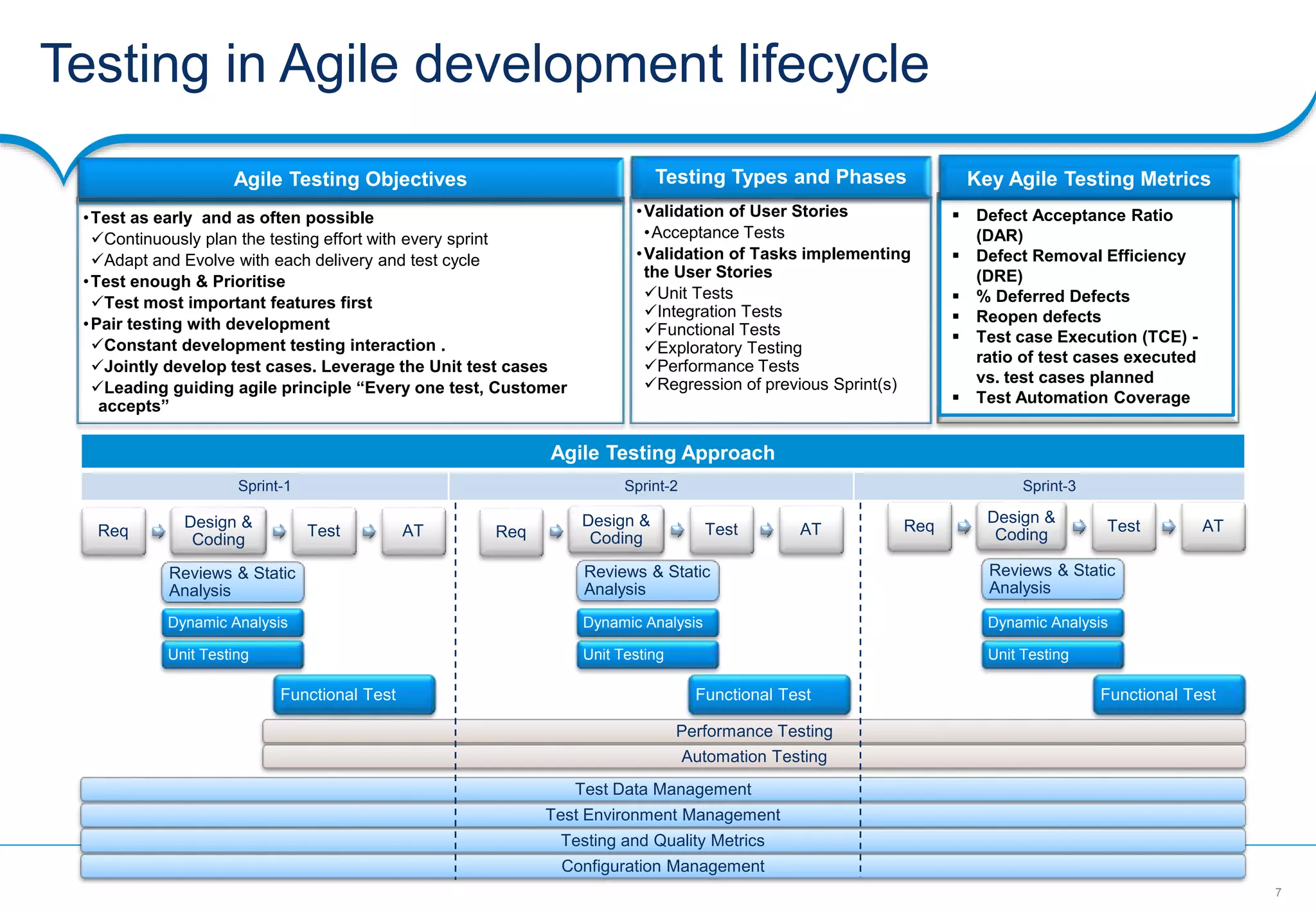Click arrow before Sprint-3 Test box
Image resolution: width=1316 pixels, height=911 pixels.
coord(1080,527)
